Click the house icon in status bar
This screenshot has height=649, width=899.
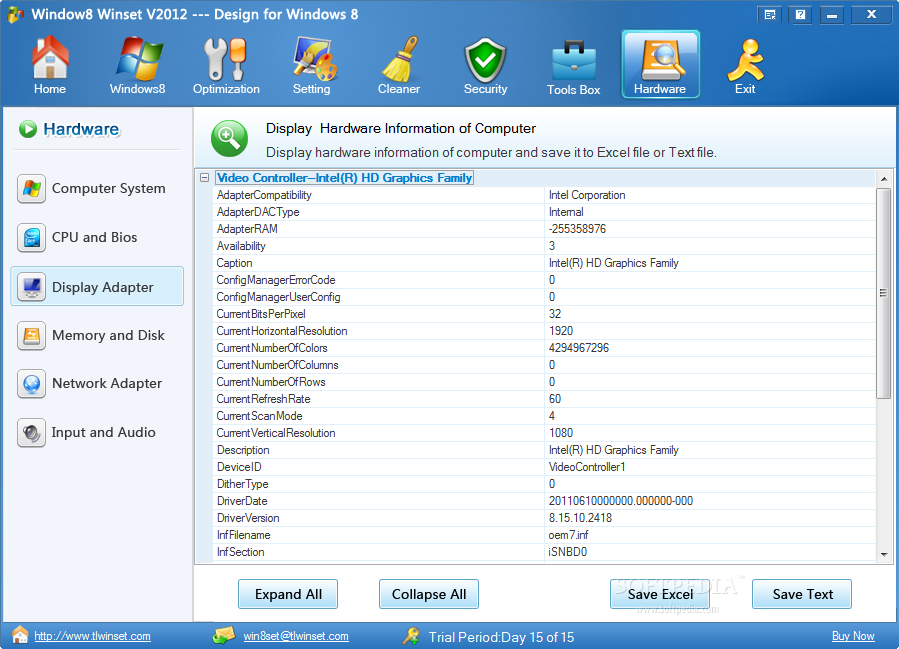coord(20,635)
